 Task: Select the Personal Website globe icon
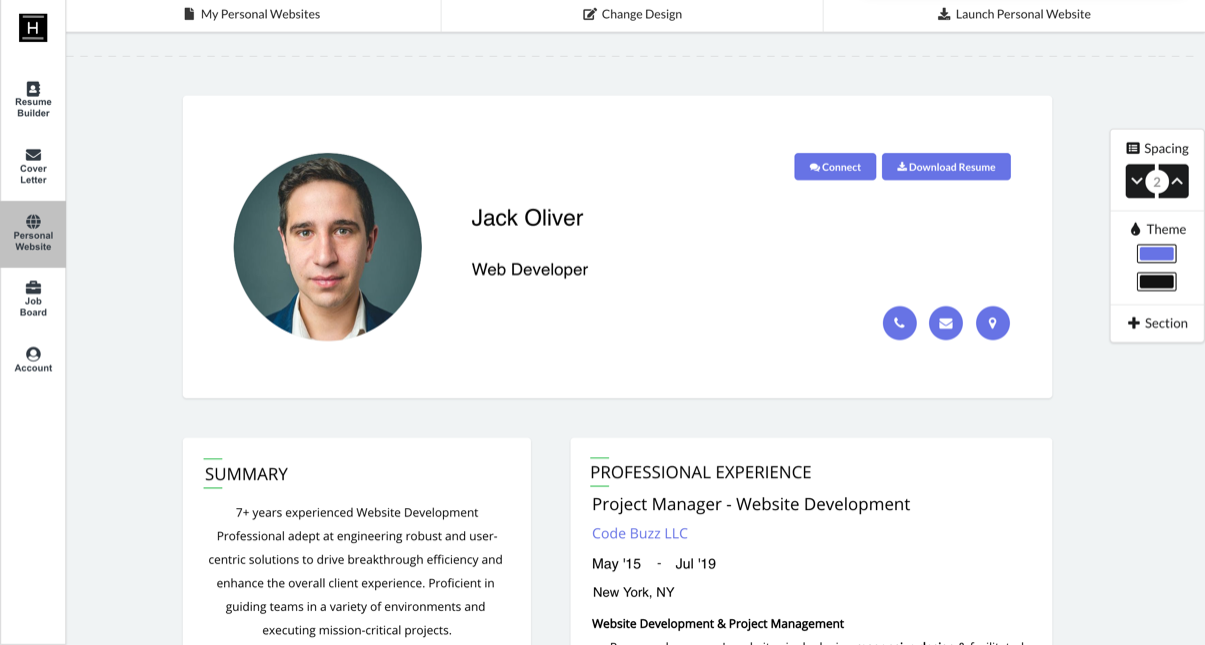[x=33, y=222]
